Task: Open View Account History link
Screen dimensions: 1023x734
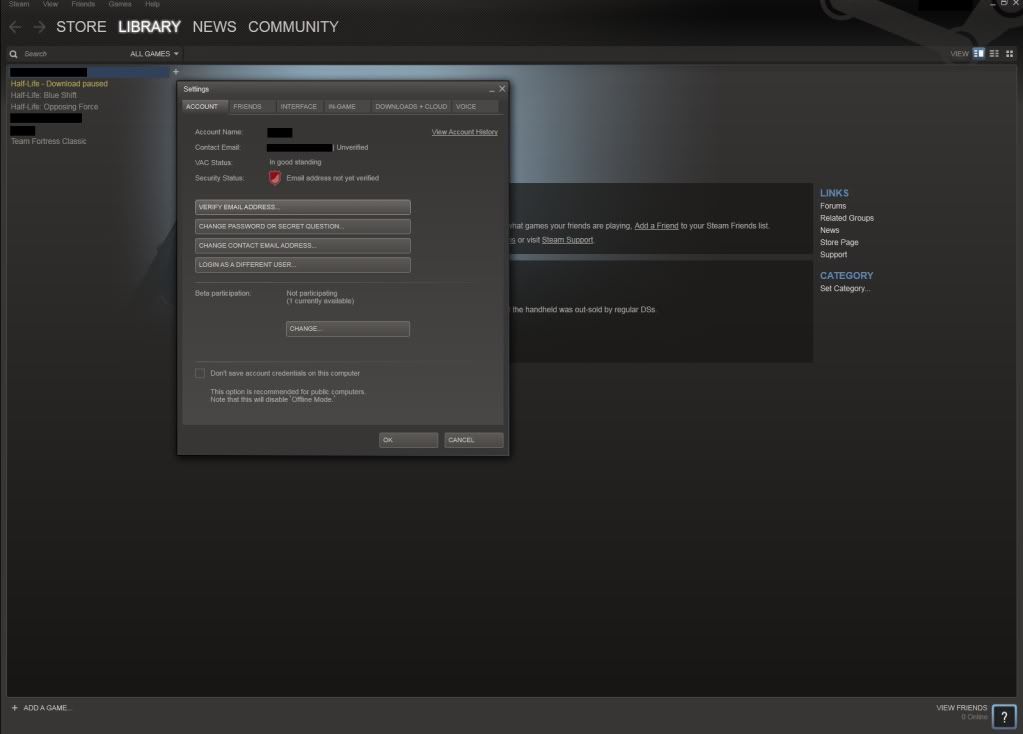Action: pos(465,132)
